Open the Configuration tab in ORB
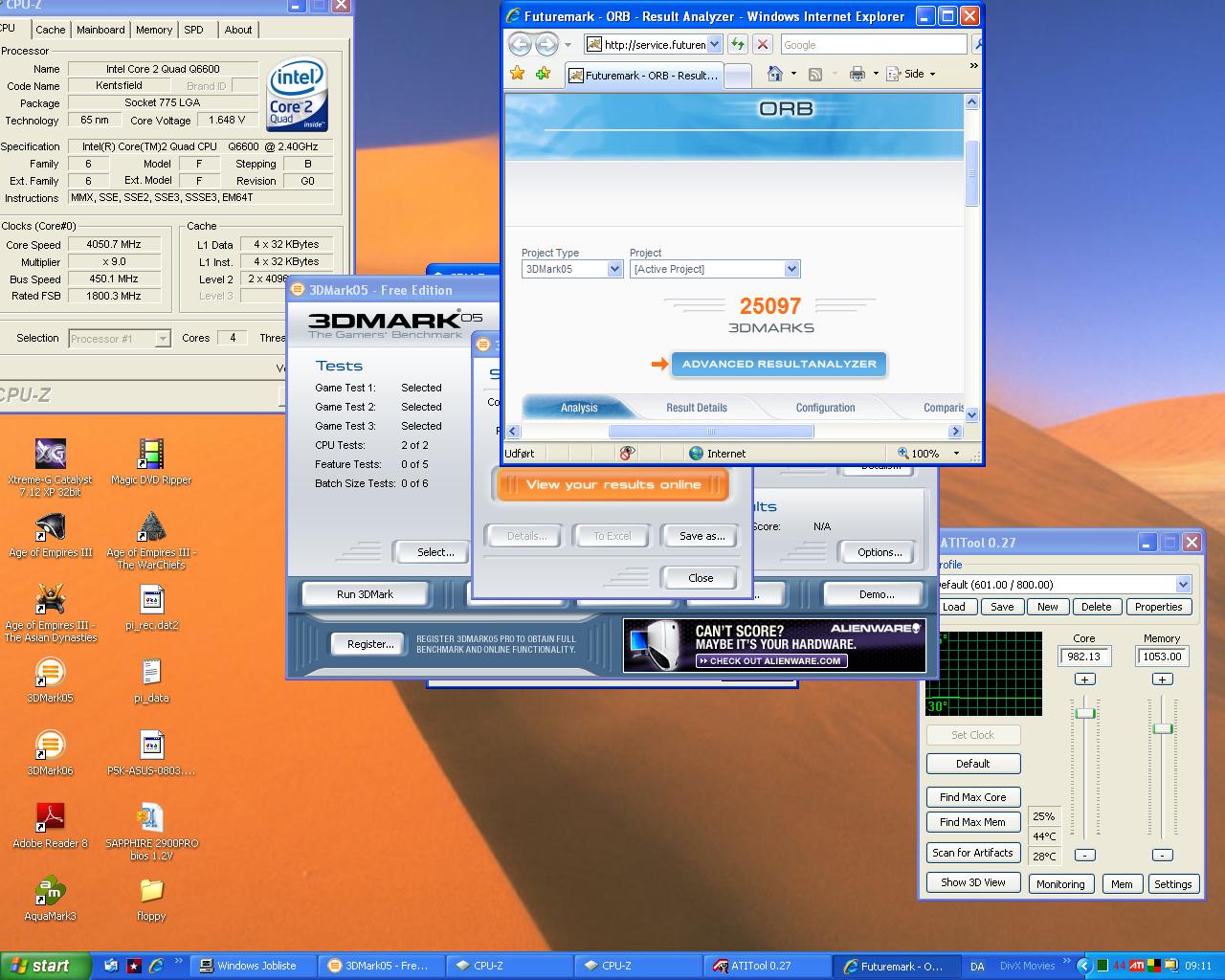 (x=825, y=408)
